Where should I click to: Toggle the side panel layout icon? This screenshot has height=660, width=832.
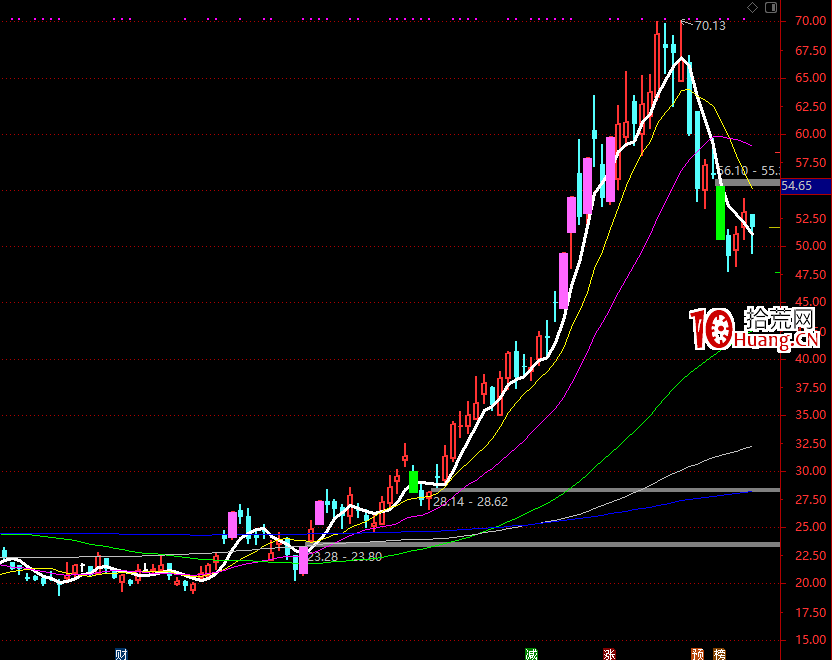tap(771, 7)
